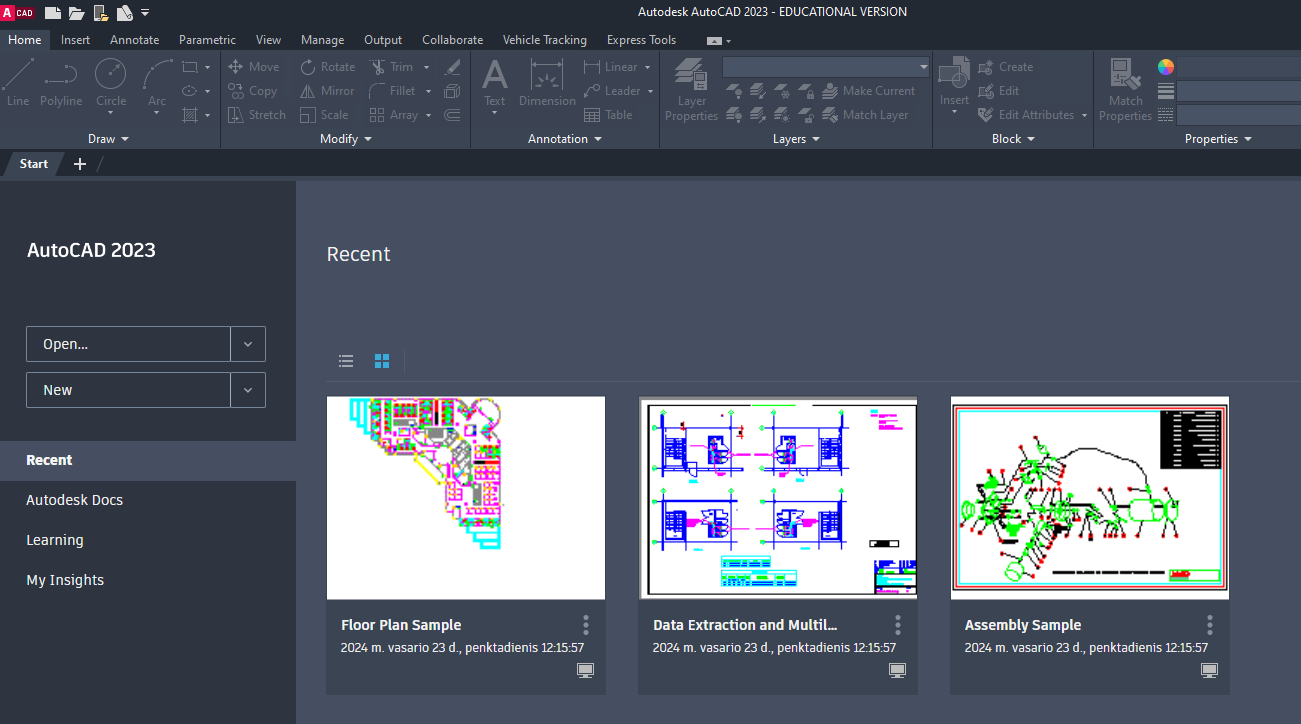1301x724 pixels.
Task: Open the Annotate ribbon tab
Action: 135,40
